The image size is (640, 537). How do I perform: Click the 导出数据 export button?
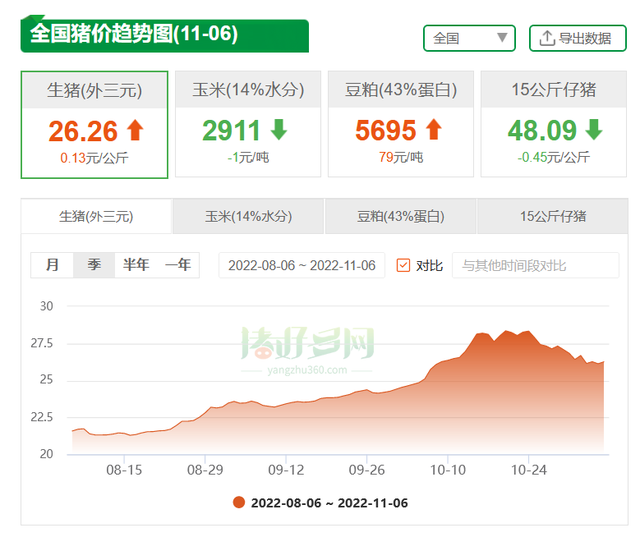[577, 38]
